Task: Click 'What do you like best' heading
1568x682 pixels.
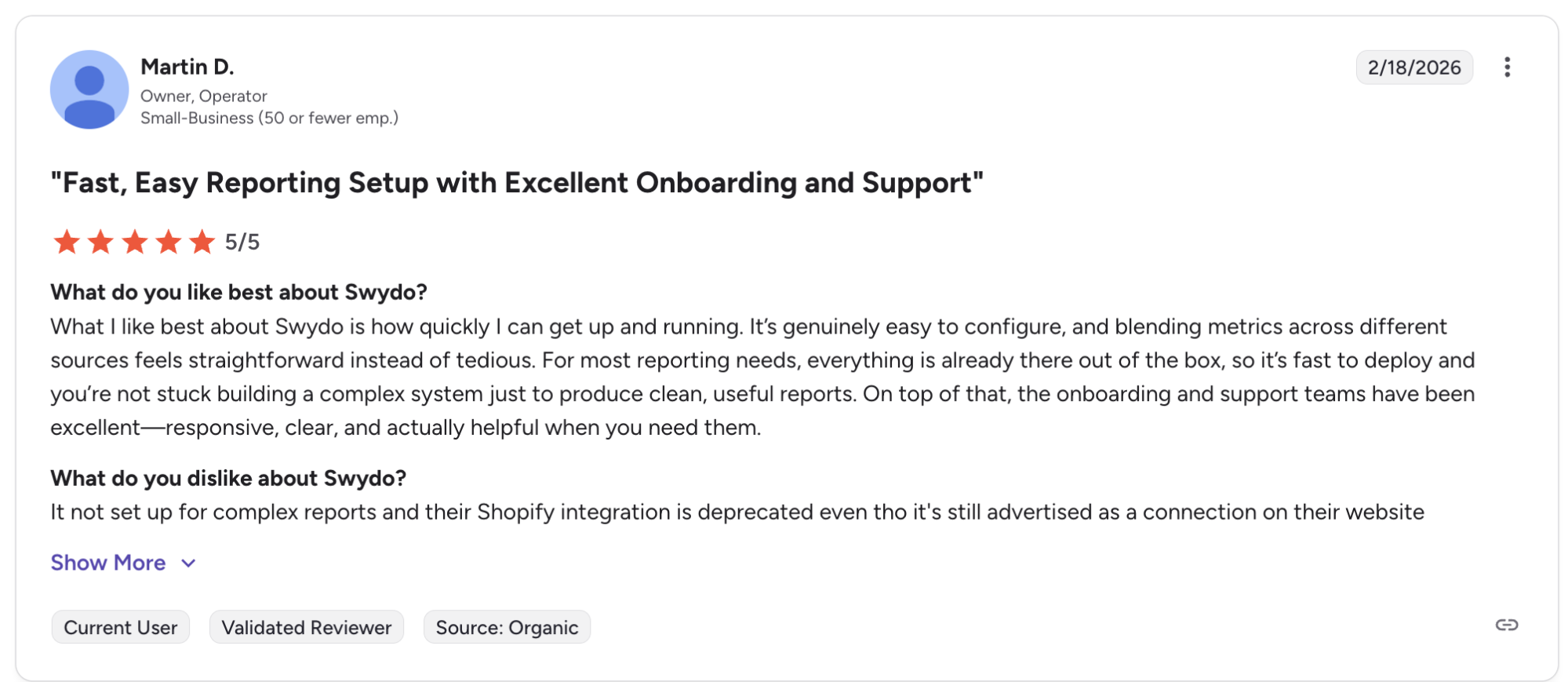Action: pos(239,292)
